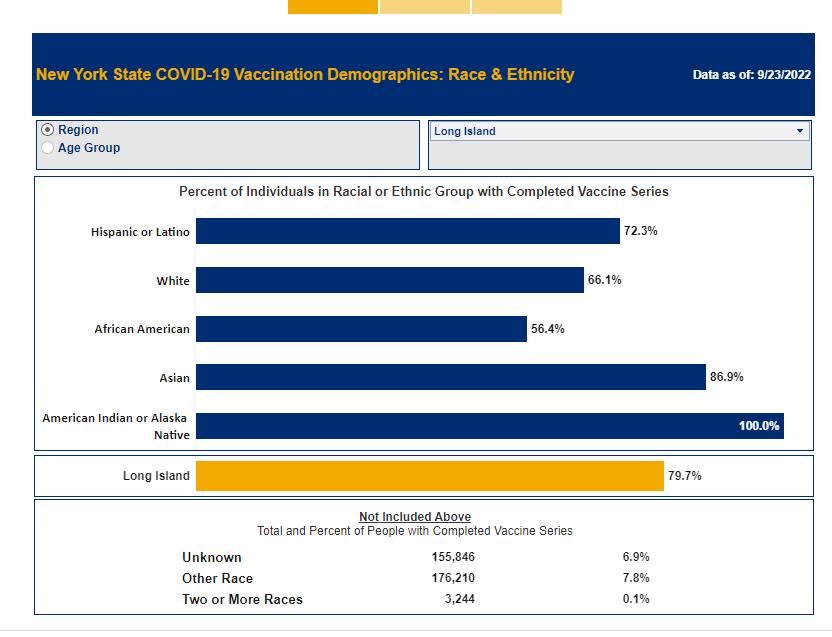Click the Data as of 9/23/2022 text

[751, 74]
